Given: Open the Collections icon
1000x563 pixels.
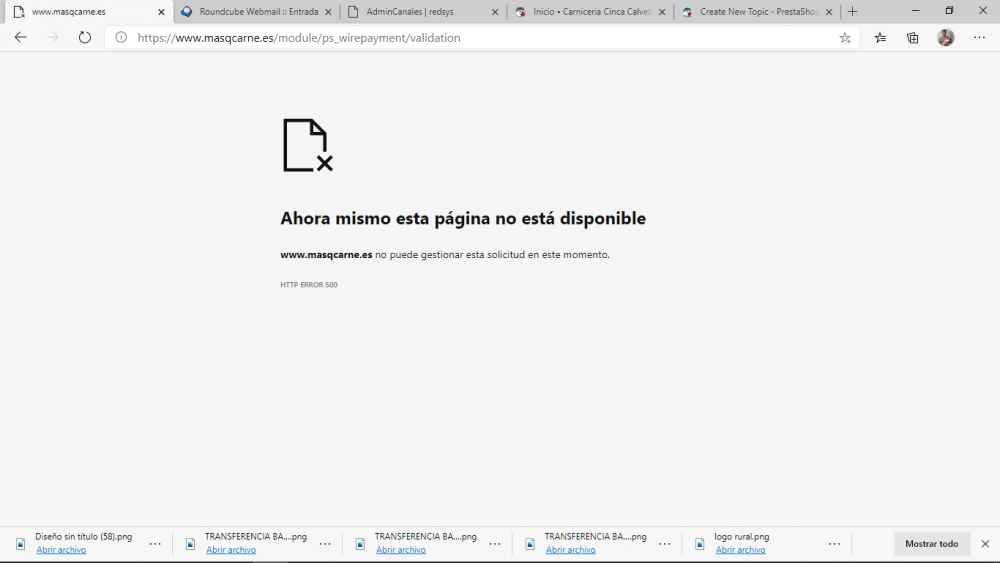Looking at the screenshot, I should click(x=913, y=38).
